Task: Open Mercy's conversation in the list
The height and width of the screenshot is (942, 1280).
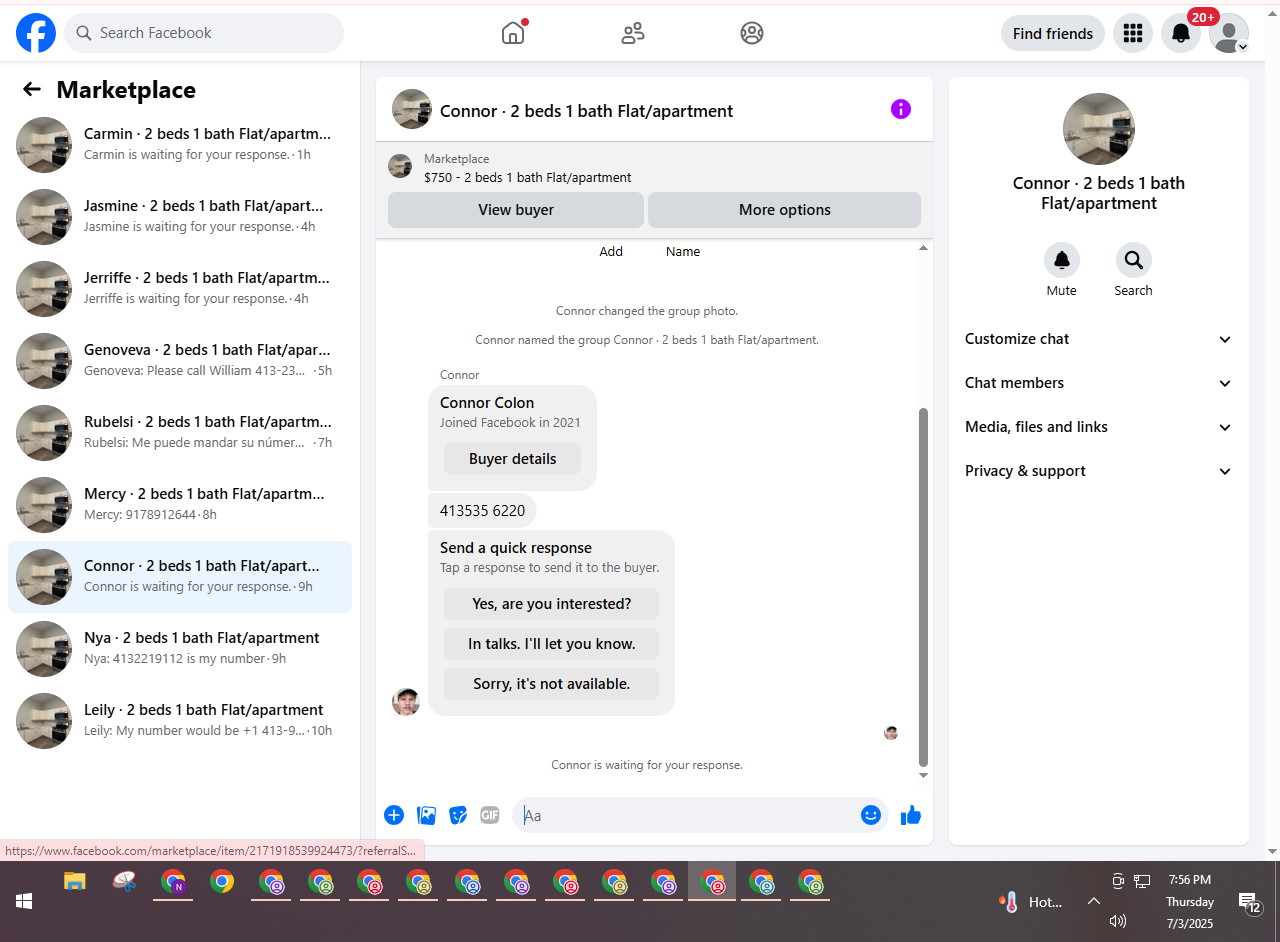Action: [x=180, y=505]
